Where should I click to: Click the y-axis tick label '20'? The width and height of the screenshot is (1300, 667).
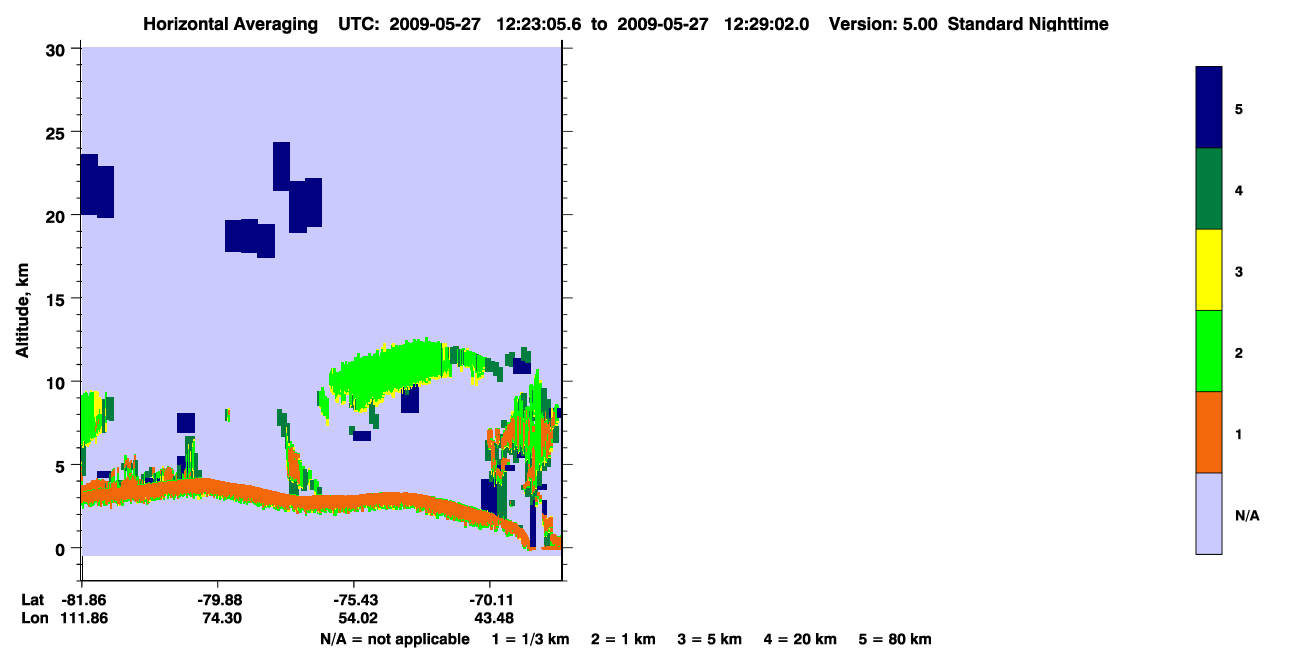point(58,216)
